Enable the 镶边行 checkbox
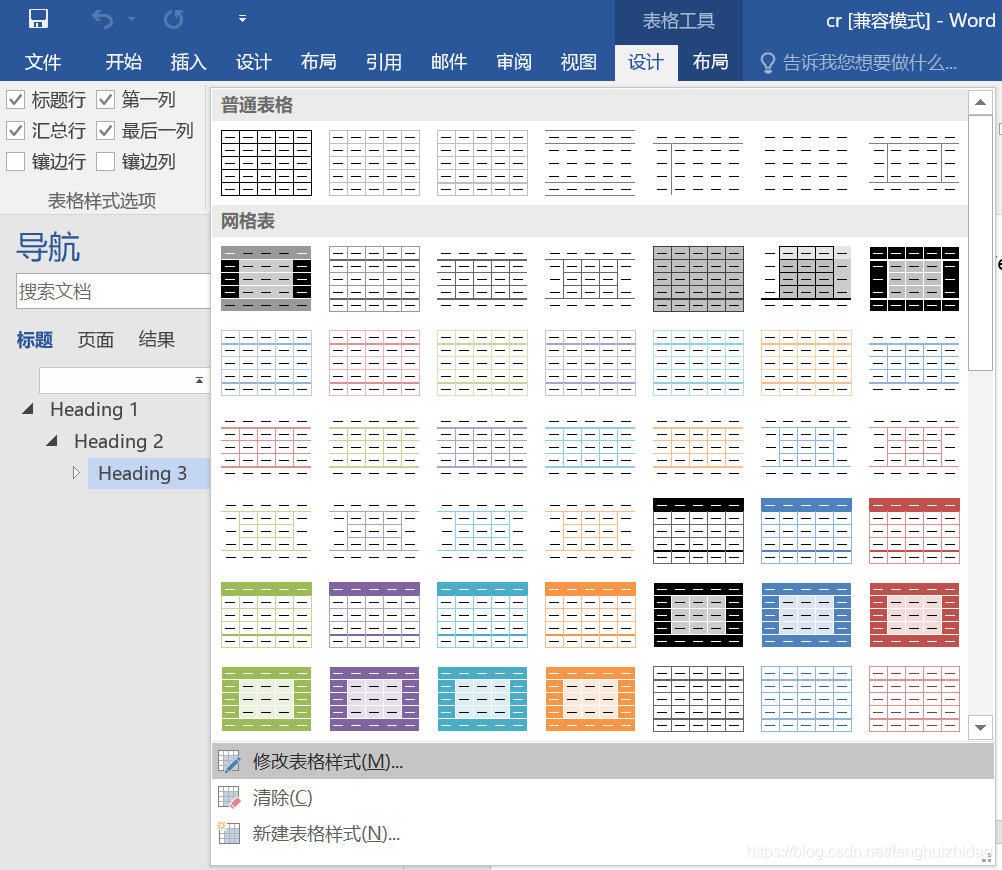The height and width of the screenshot is (870, 1002). (14, 161)
